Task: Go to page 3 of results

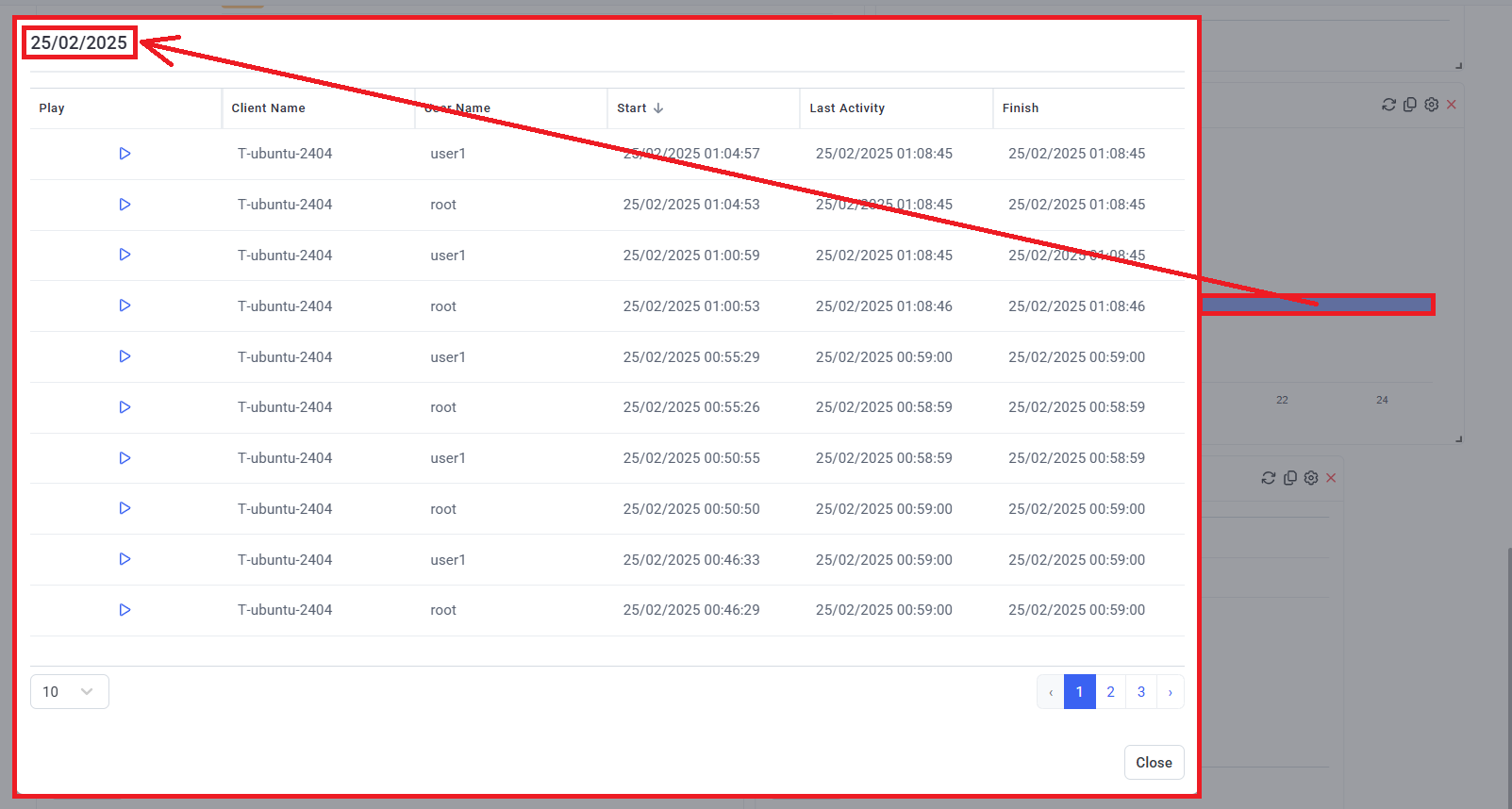Action: 1141,692
